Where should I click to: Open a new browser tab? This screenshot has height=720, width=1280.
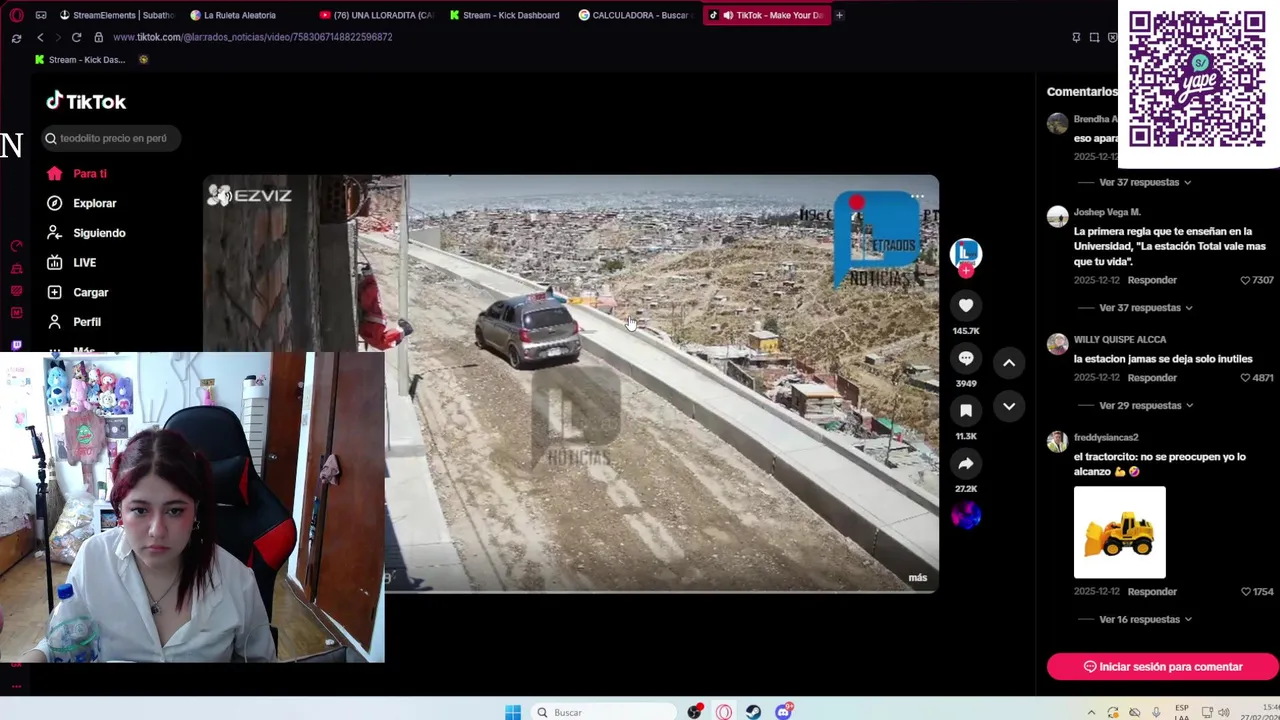click(x=839, y=15)
